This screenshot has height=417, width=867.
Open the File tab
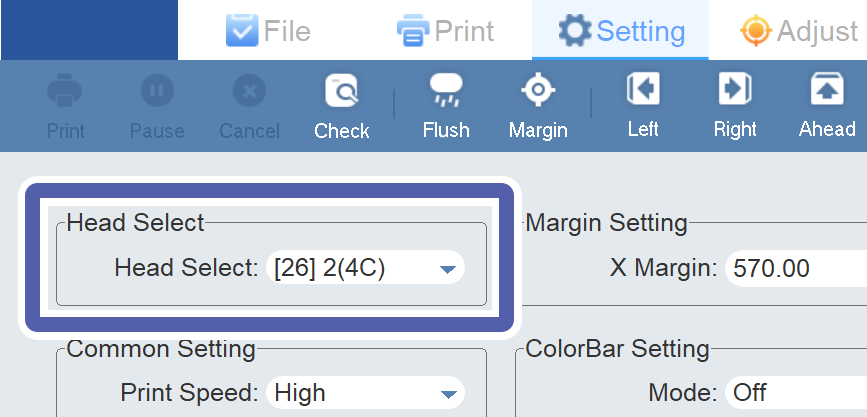tap(268, 31)
